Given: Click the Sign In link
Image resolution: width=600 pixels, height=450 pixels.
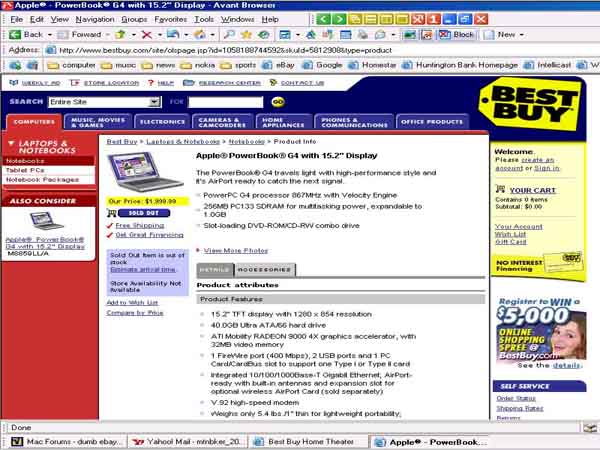Looking at the screenshot, I should [546, 168].
